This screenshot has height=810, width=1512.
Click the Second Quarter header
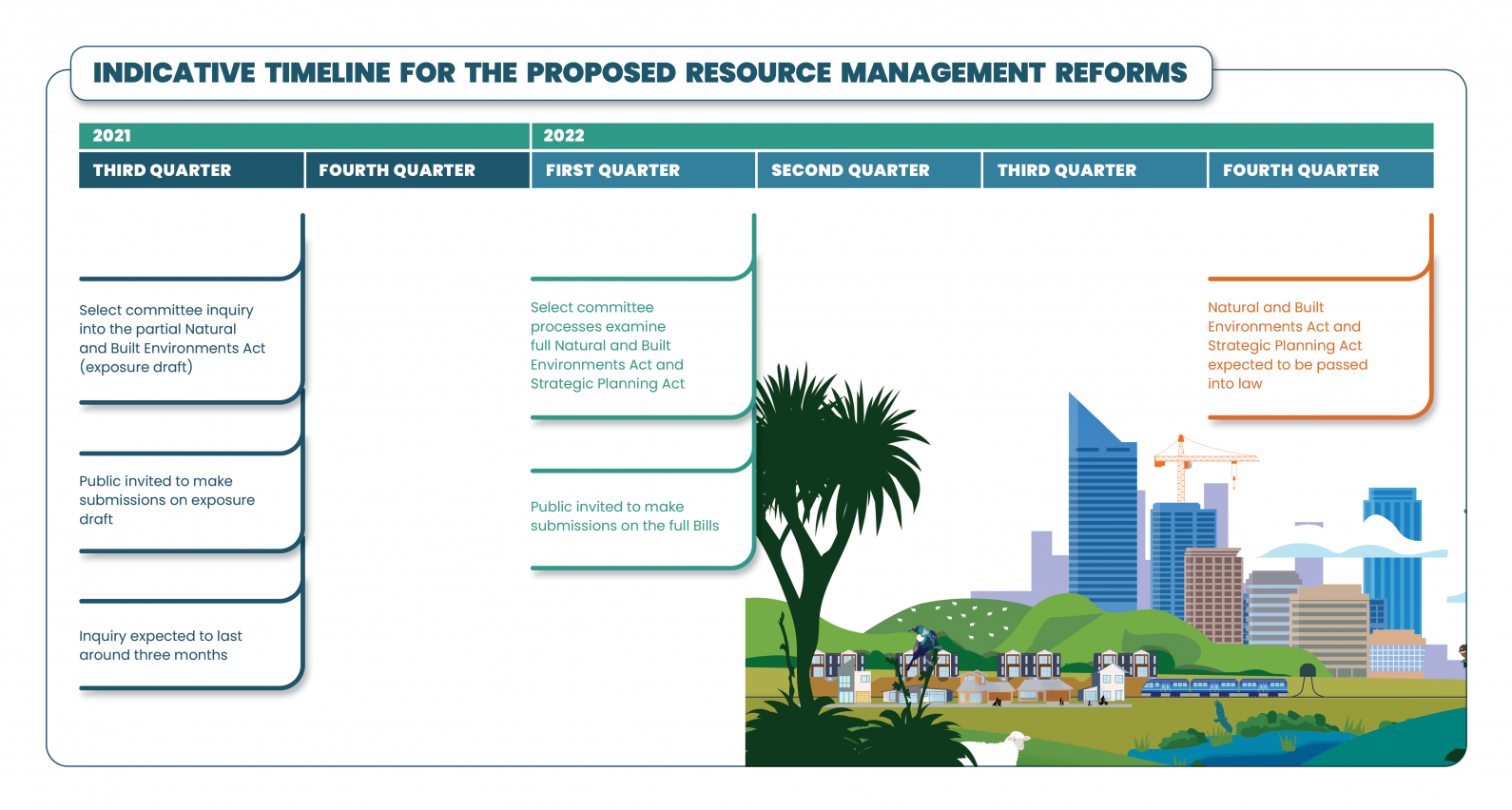pyautogui.click(x=869, y=170)
